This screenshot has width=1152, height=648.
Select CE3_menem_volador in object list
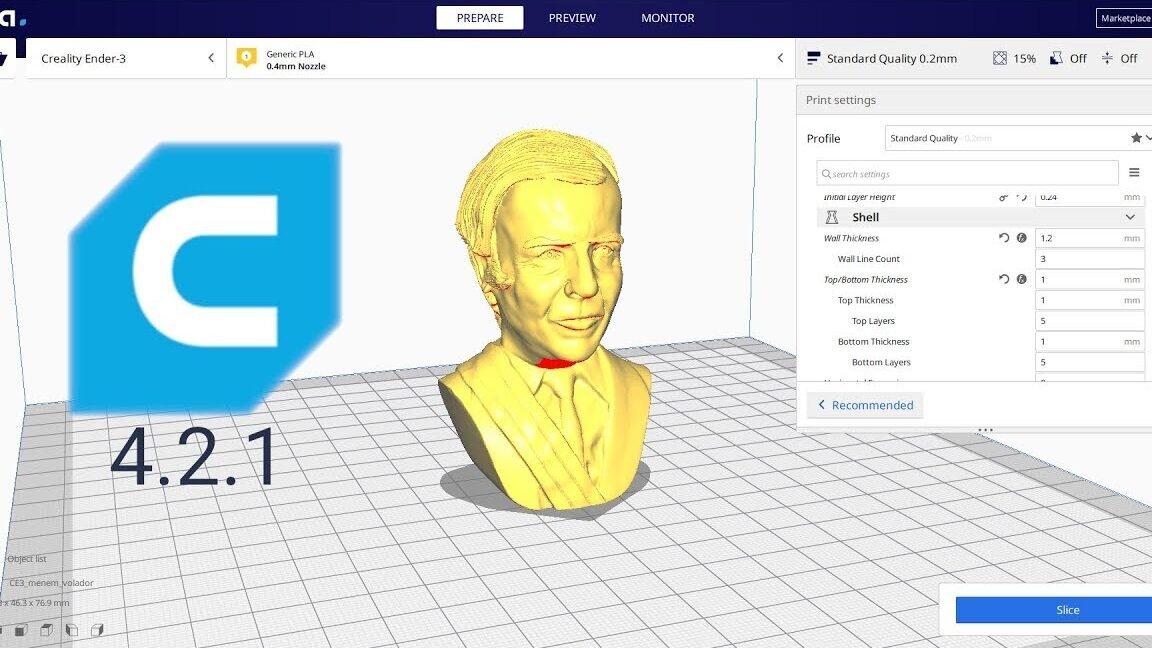tap(51, 583)
